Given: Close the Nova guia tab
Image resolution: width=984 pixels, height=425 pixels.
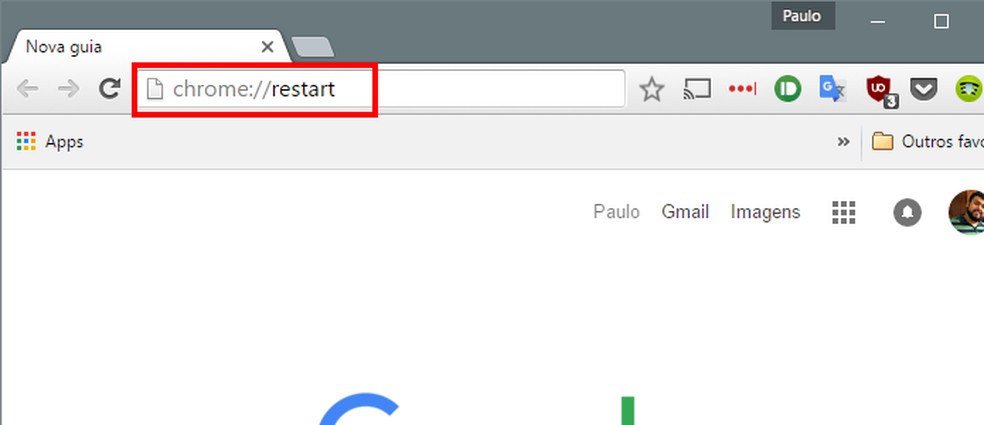Looking at the screenshot, I should point(267,47).
